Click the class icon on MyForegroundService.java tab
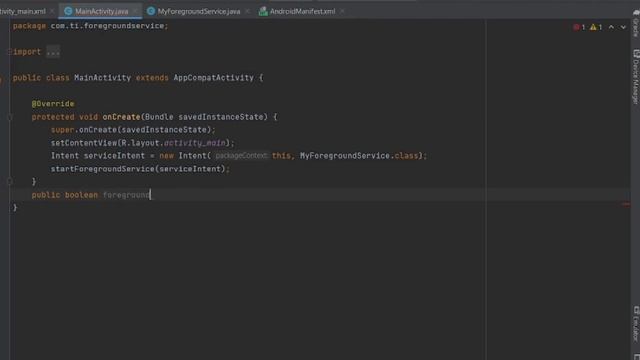640x360 pixels. [x=151, y=11]
